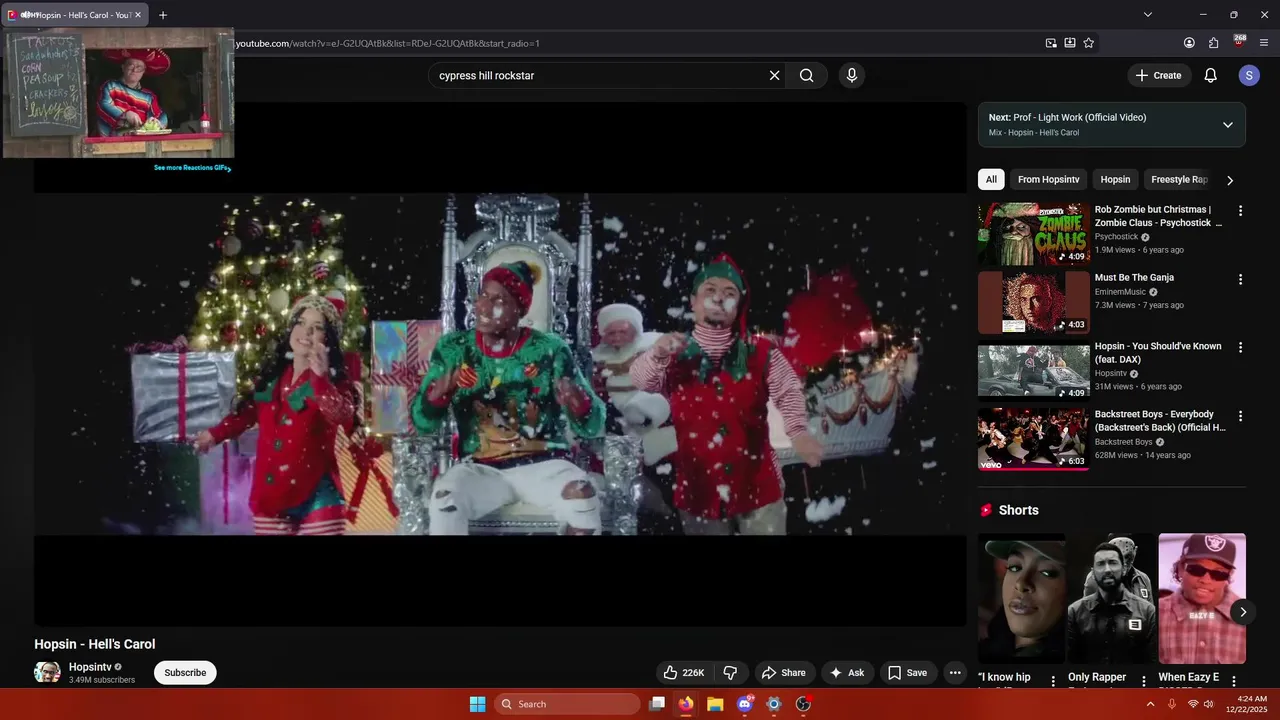The image size is (1280, 720).
Task: Expand the Next up mix panel
Action: [x=1227, y=125]
